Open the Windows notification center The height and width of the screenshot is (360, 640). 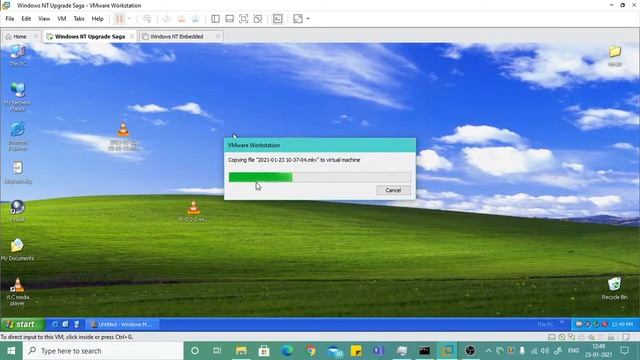(x=624, y=351)
